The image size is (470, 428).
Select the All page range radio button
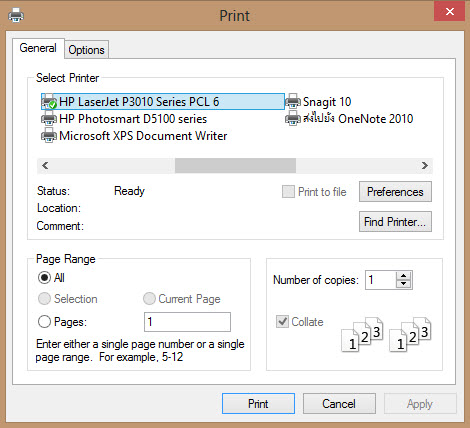pos(44,278)
